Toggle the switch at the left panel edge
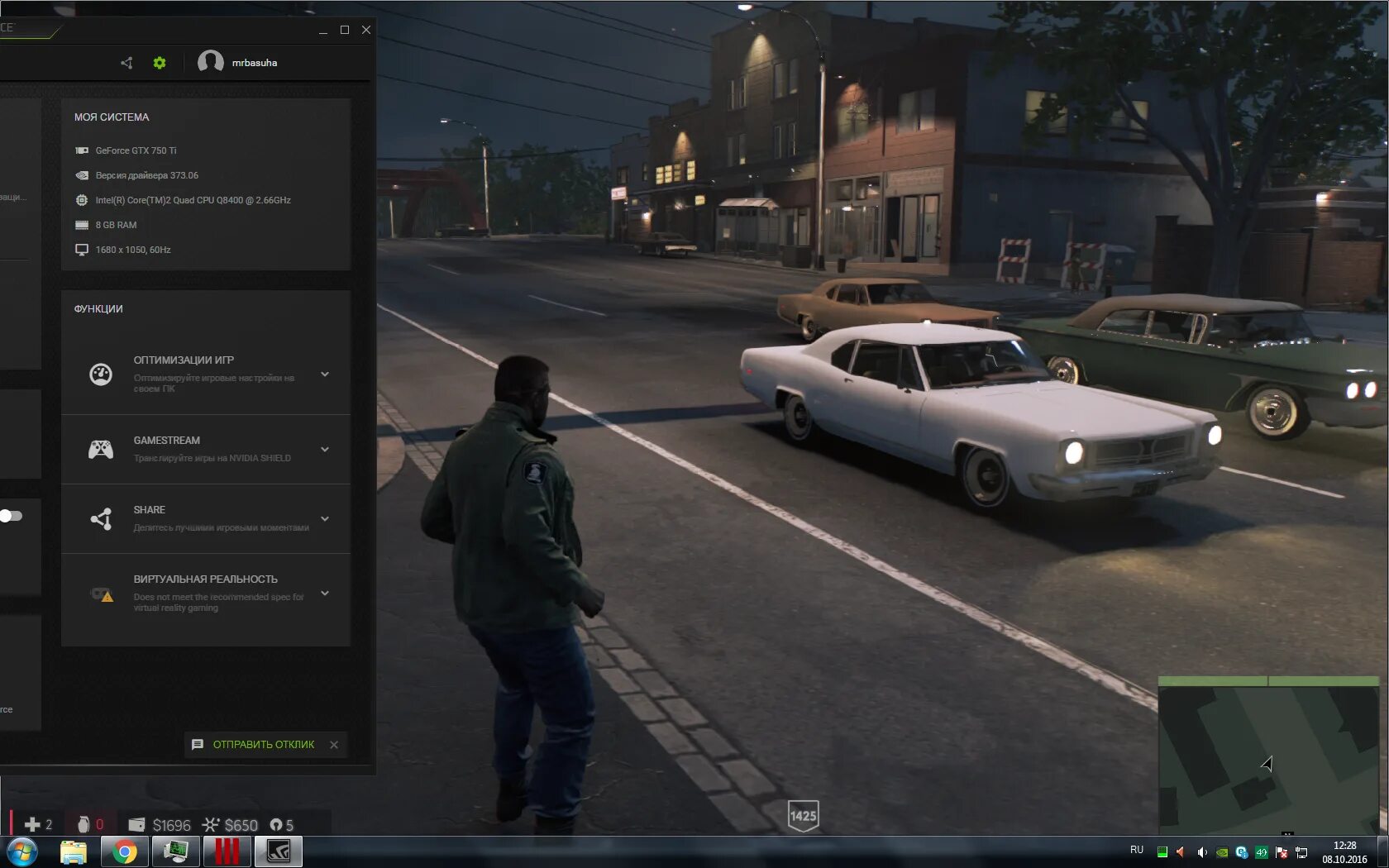This screenshot has width=1389, height=868. point(11,516)
